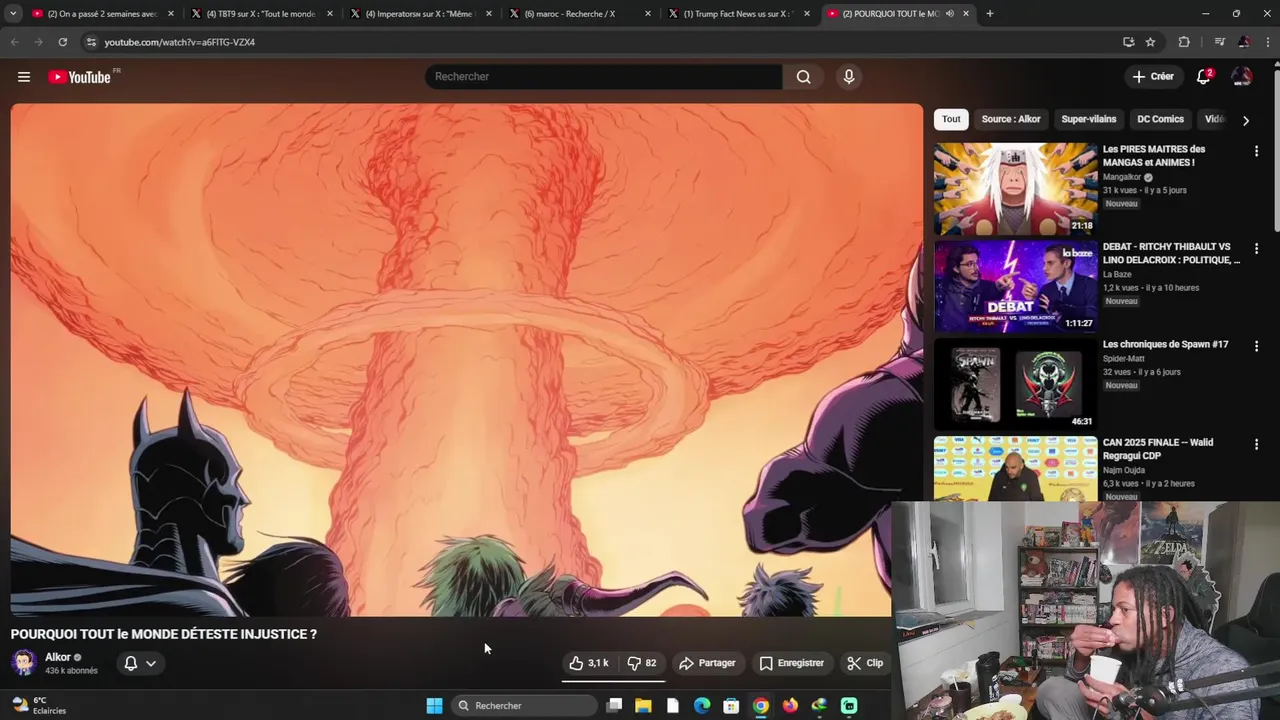Open the account avatar menu
The image size is (1280, 720).
[x=1241, y=76]
